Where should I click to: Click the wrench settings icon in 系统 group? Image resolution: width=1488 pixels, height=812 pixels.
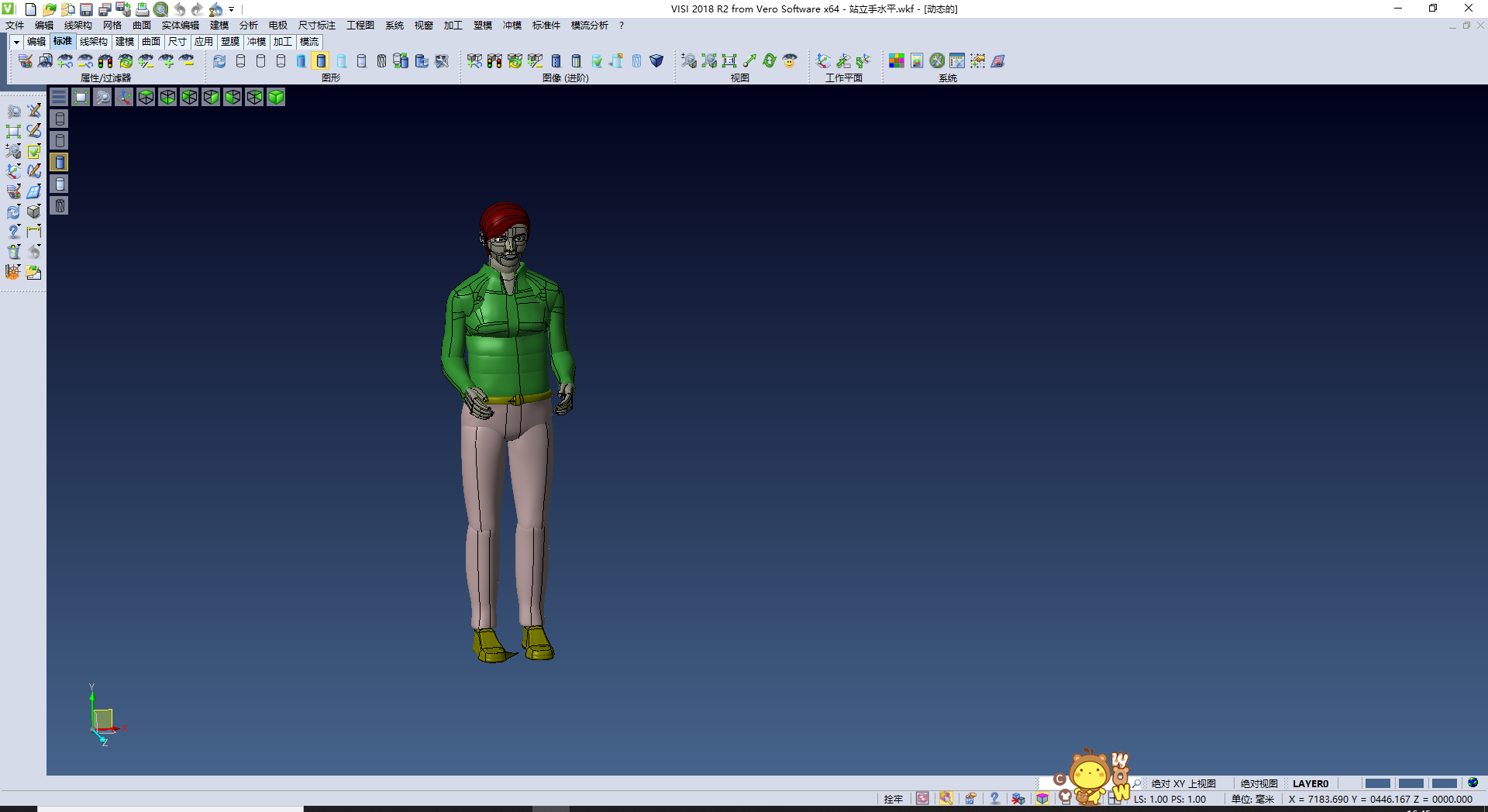click(x=937, y=60)
